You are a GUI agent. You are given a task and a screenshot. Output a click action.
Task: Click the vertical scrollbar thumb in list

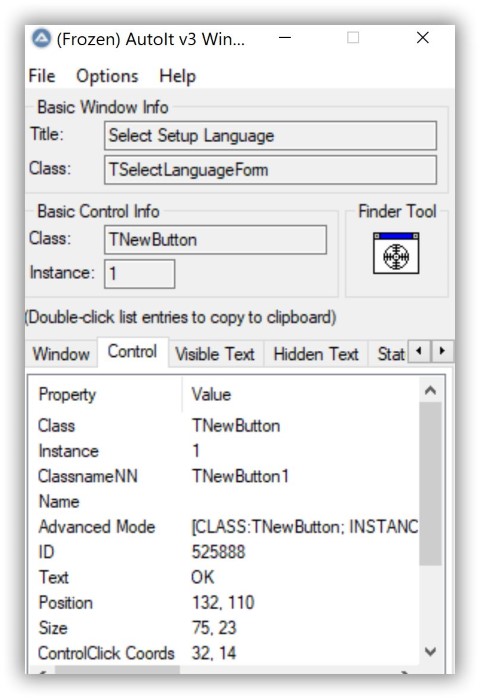(430, 484)
